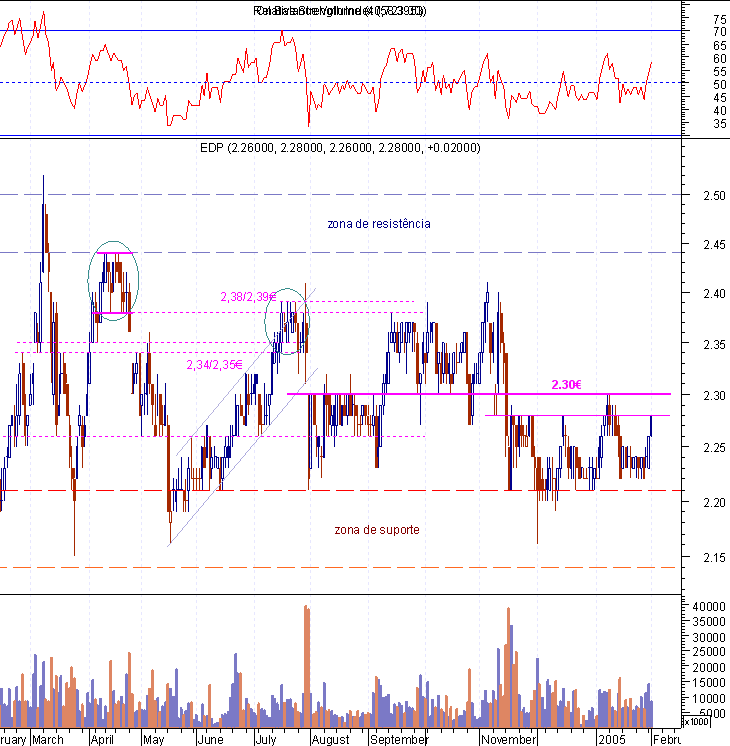Image resolution: width=730 pixels, height=746 pixels.
Task: Click the April date axis label
Action: point(102,739)
